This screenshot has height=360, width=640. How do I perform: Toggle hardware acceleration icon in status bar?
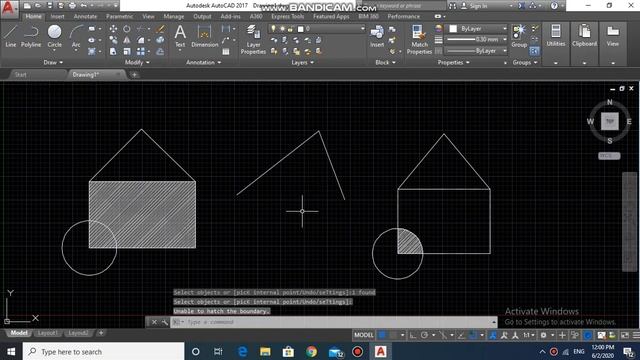coord(588,335)
